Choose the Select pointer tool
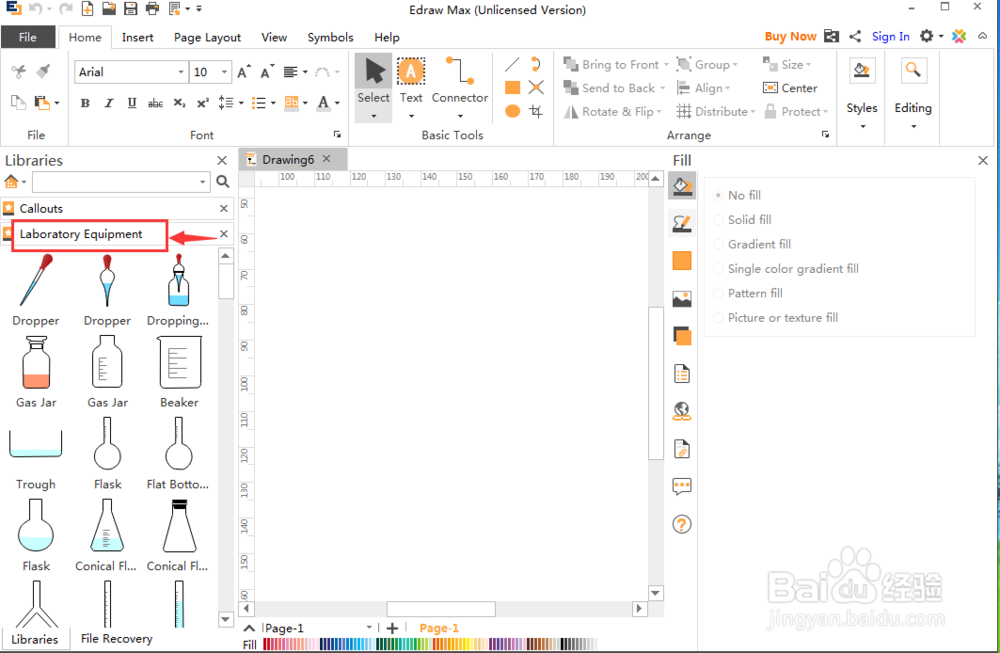This screenshot has height=653, width=1000. click(373, 80)
